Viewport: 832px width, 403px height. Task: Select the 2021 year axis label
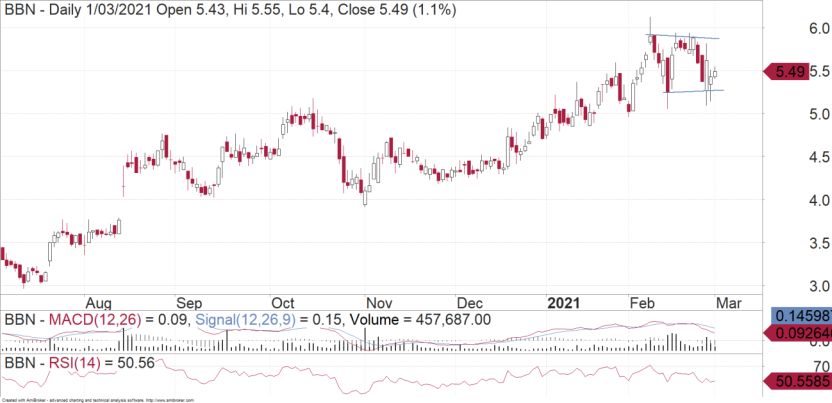[x=564, y=303]
